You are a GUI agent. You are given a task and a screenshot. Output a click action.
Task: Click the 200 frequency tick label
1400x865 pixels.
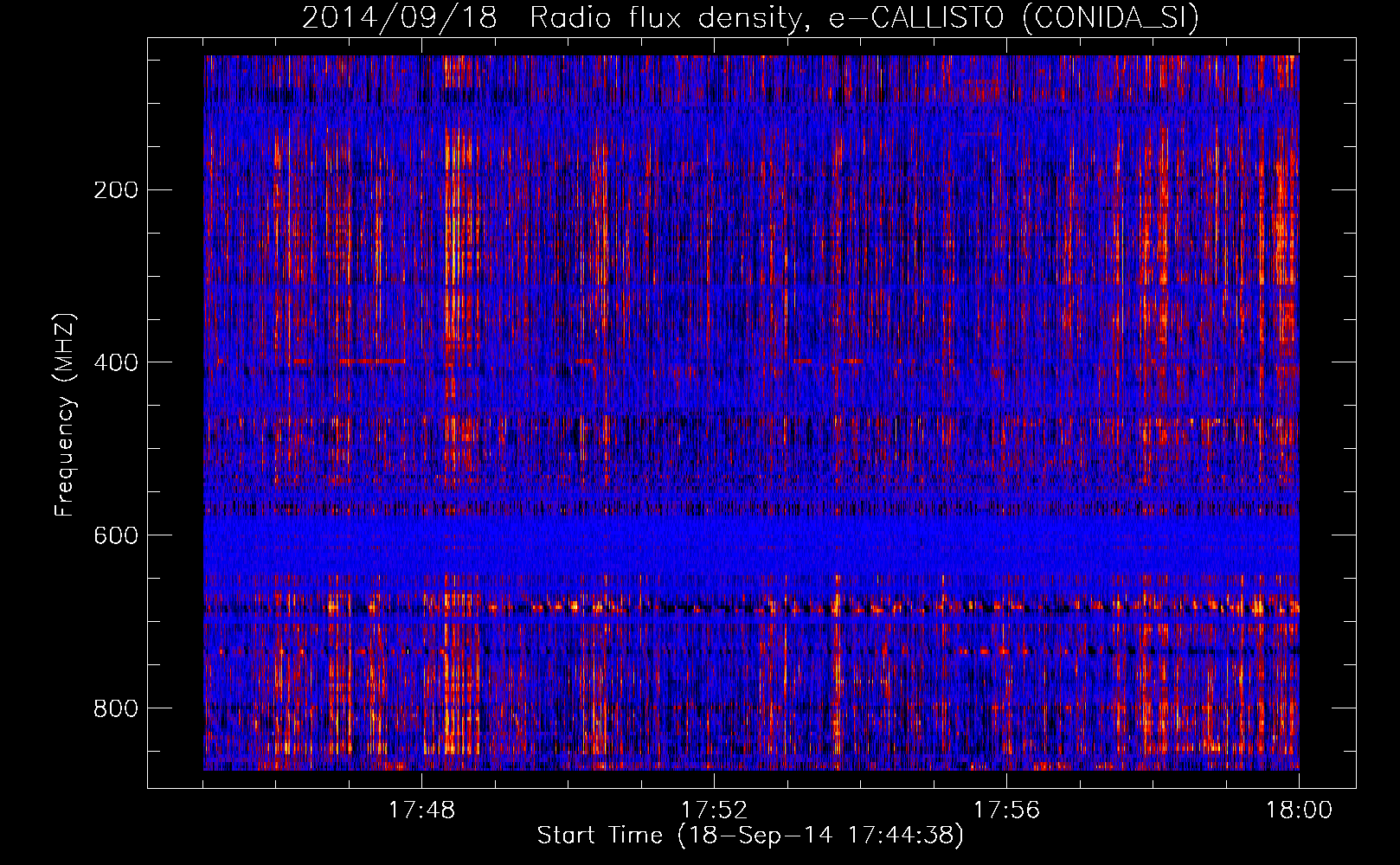pyautogui.click(x=116, y=189)
